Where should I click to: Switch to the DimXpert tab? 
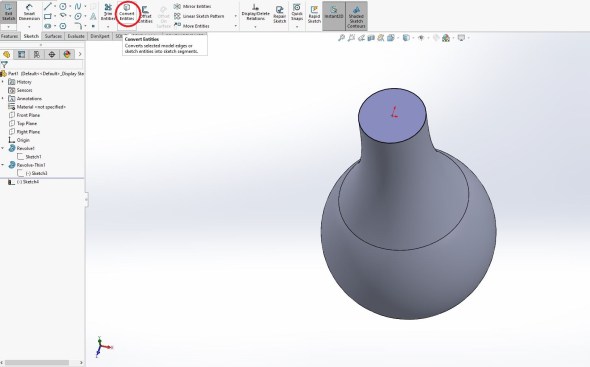pyautogui.click(x=100, y=36)
